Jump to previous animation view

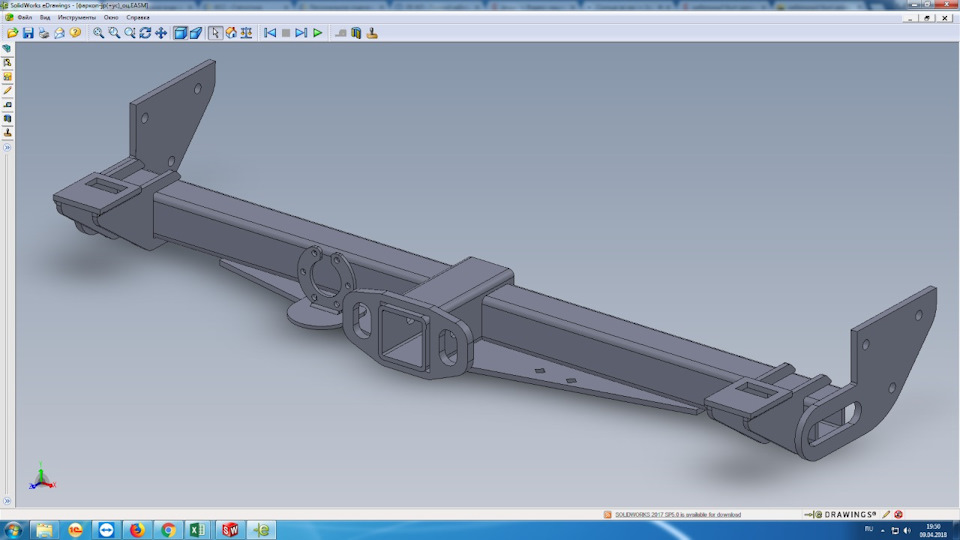pyautogui.click(x=269, y=32)
